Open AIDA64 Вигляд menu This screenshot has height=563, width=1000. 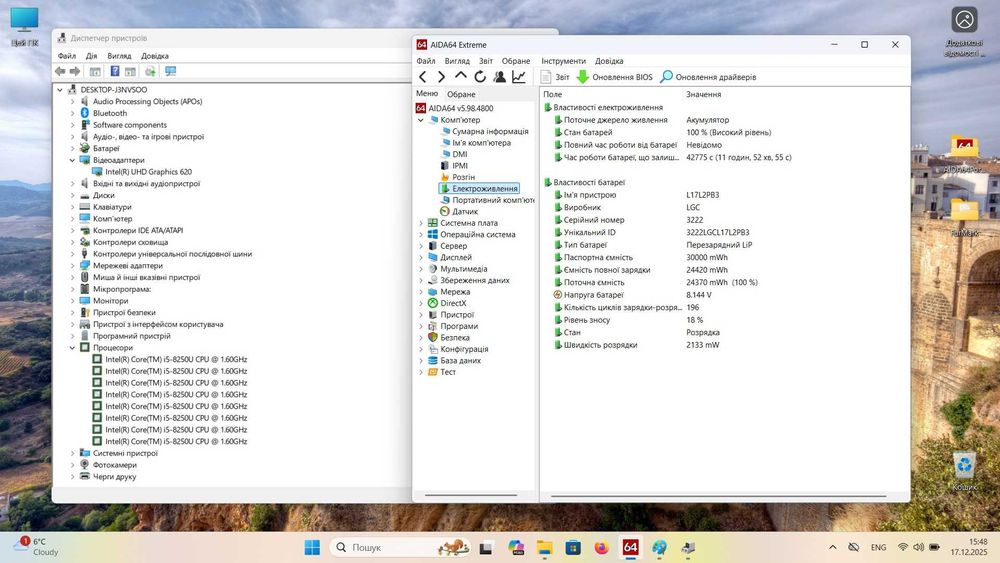tap(457, 61)
